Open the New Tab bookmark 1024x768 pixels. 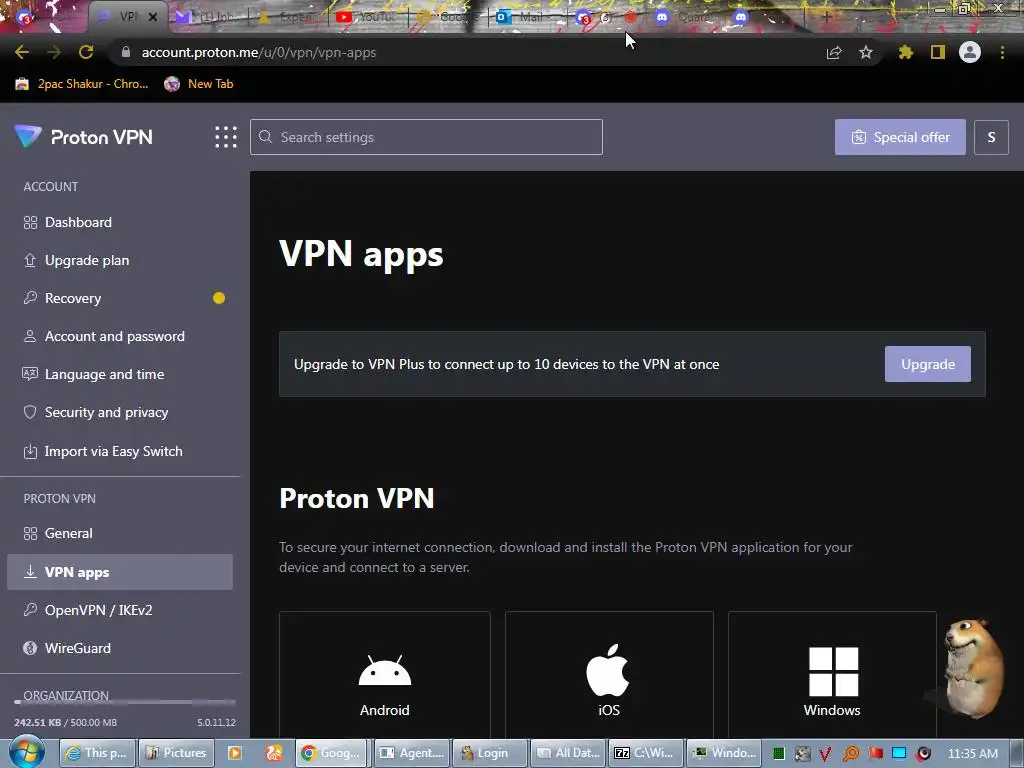(x=199, y=84)
